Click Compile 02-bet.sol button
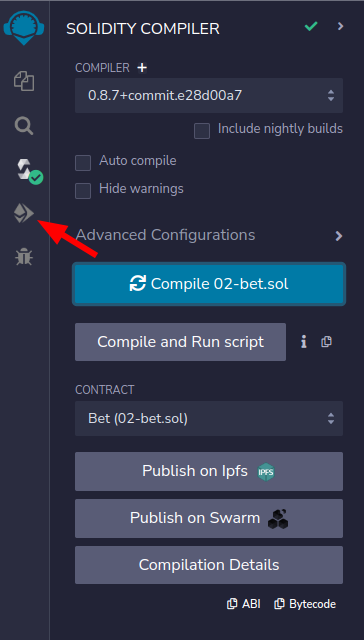 209,284
